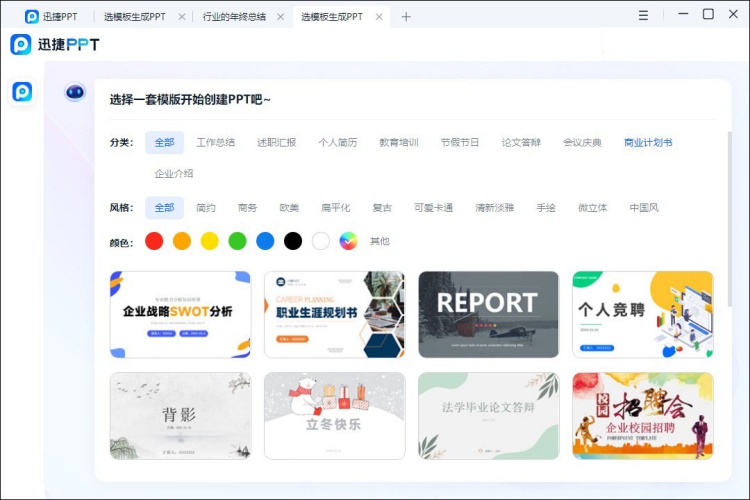Image resolution: width=750 pixels, height=500 pixels.
Task: Open the 企业战略SWOT分析 template
Action: coord(180,314)
